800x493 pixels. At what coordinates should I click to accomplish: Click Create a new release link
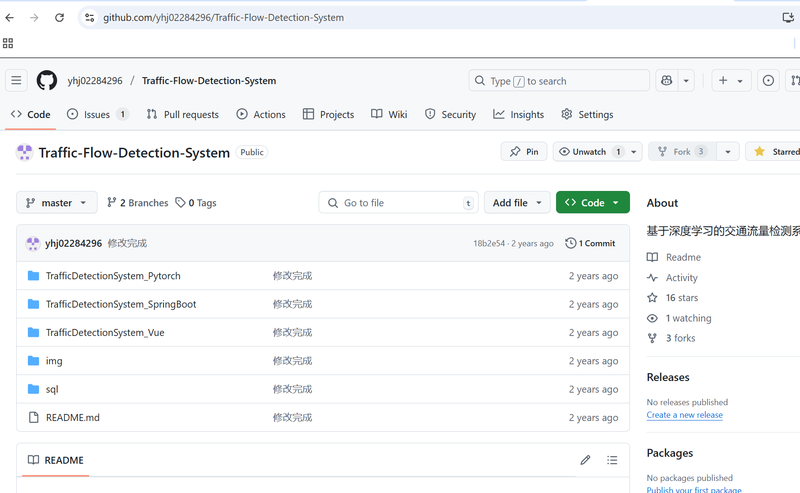coord(685,415)
